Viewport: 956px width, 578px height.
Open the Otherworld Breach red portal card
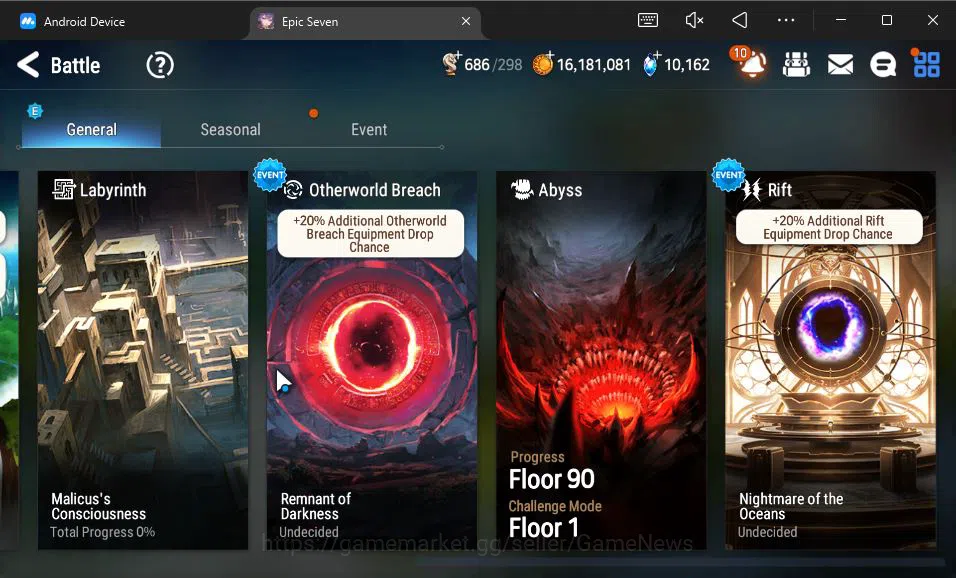[x=372, y=360]
